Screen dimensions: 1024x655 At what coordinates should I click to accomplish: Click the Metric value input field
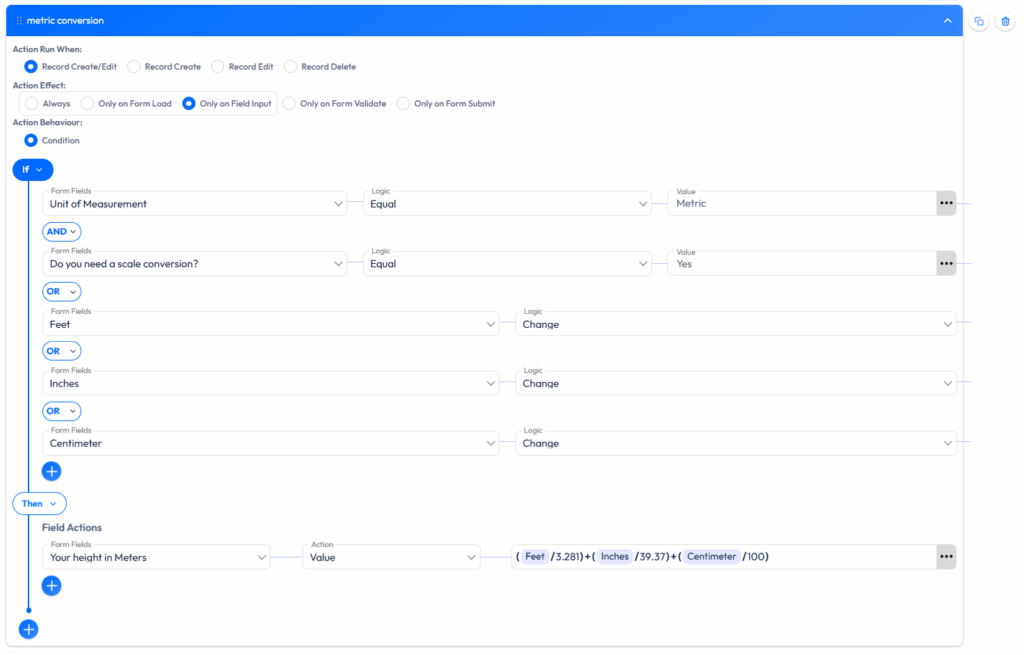coord(800,204)
